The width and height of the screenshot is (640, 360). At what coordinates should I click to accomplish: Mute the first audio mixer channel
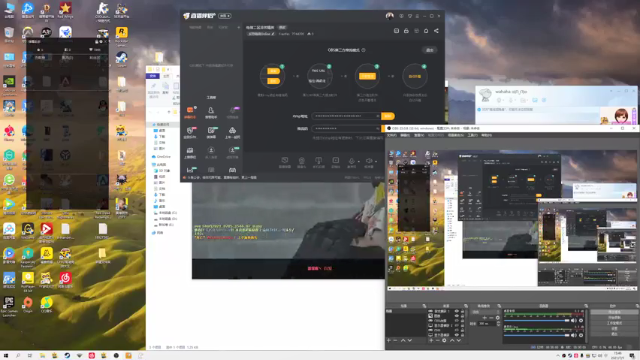point(574,320)
